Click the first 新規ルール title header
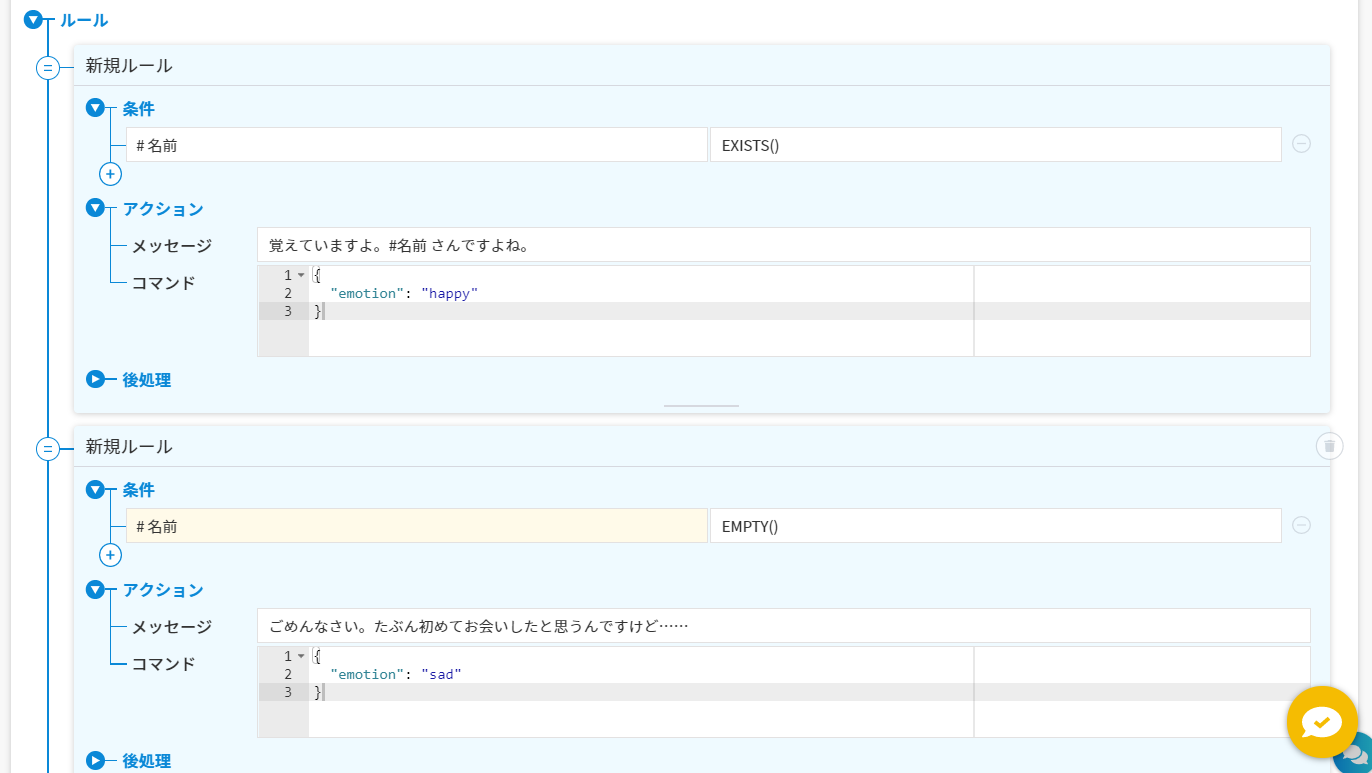Viewport: 1372px width, 773px height. (129, 66)
